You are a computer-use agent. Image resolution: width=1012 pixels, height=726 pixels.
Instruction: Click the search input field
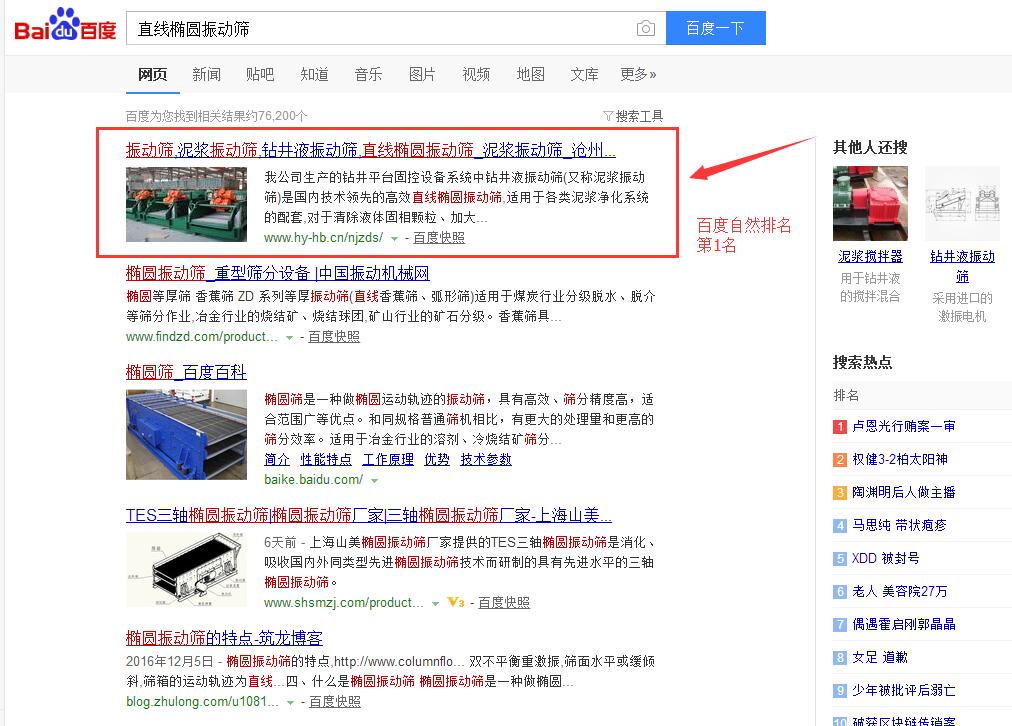(380, 29)
